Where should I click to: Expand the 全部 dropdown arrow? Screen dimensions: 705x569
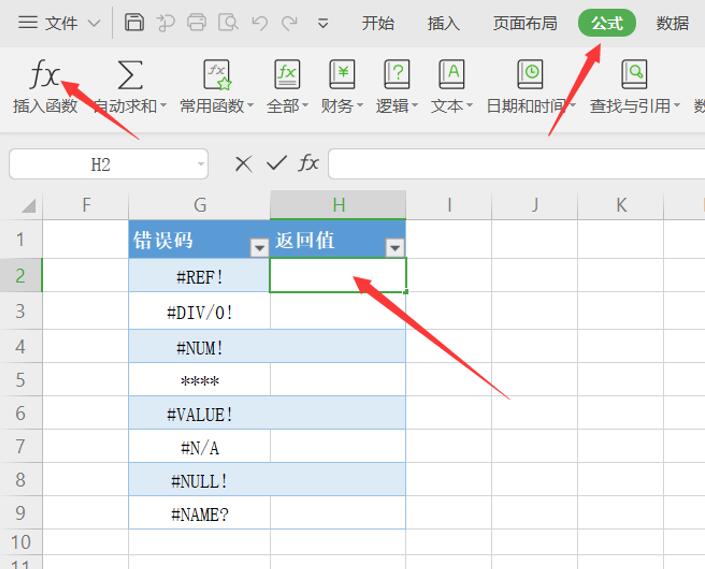[305, 106]
